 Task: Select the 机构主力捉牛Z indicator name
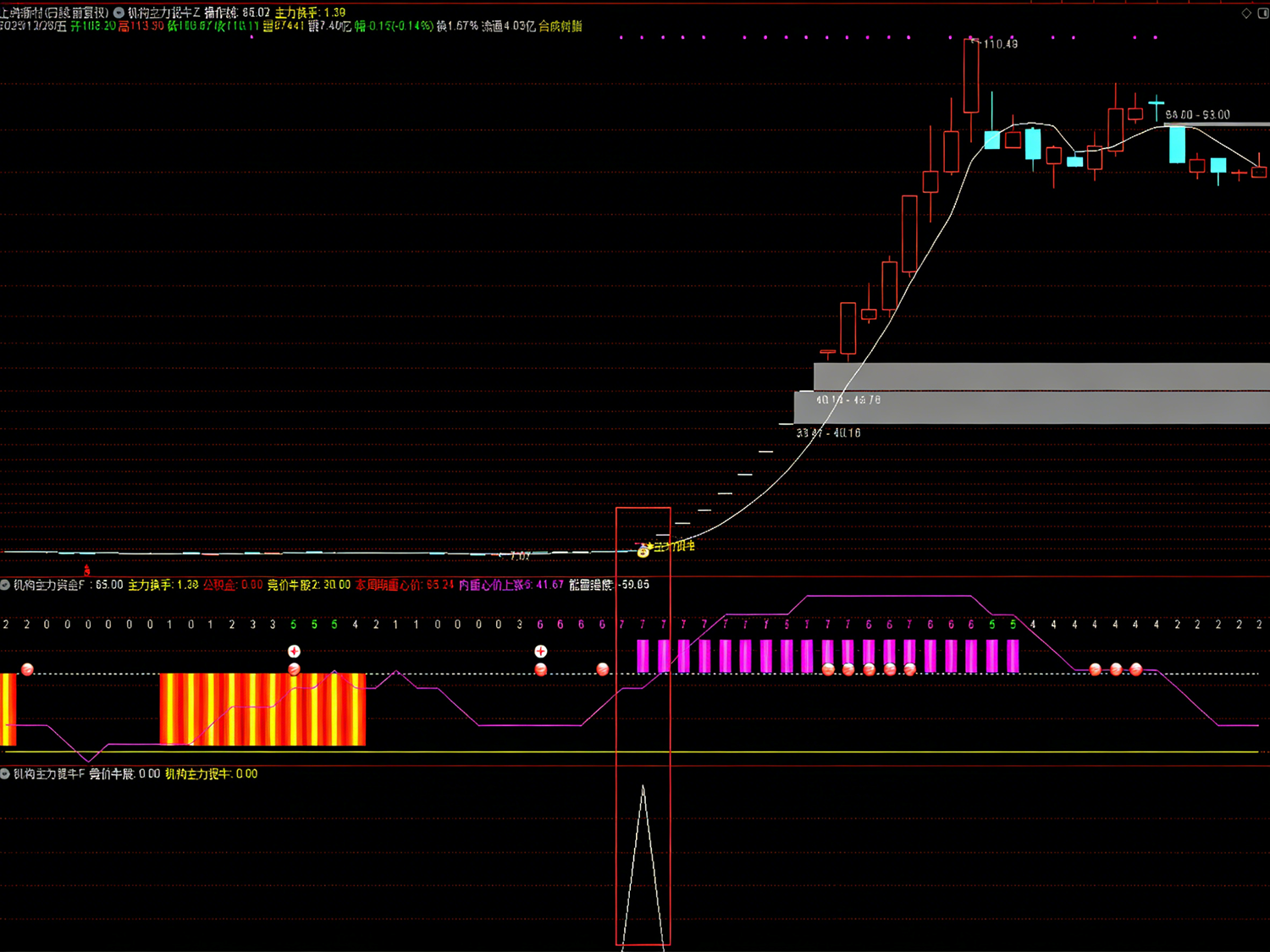point(164,13)
